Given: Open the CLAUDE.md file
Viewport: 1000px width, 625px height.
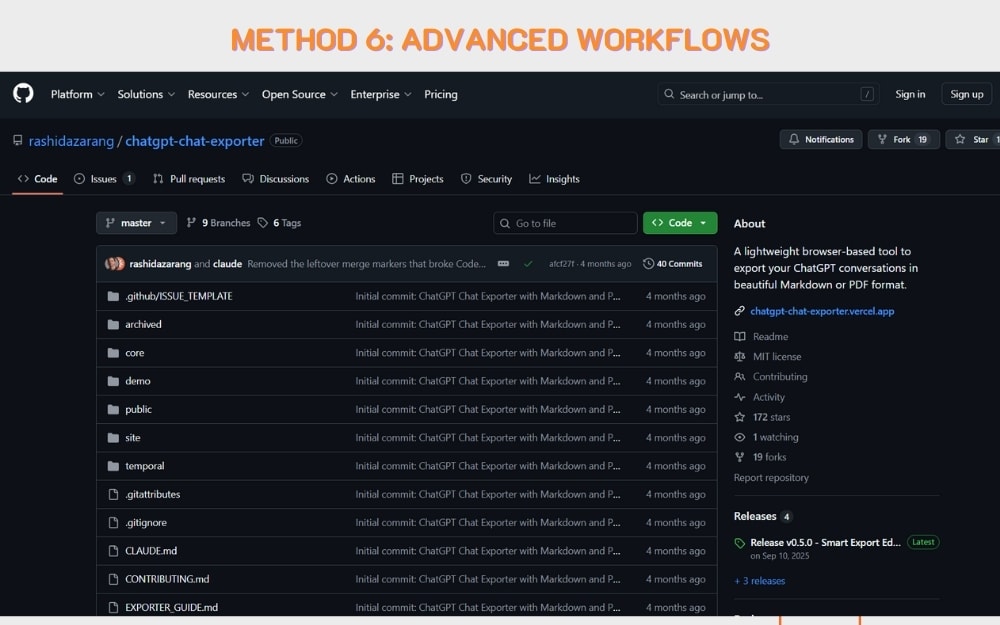Looking at the screenshot, I should tap(151, 550).
